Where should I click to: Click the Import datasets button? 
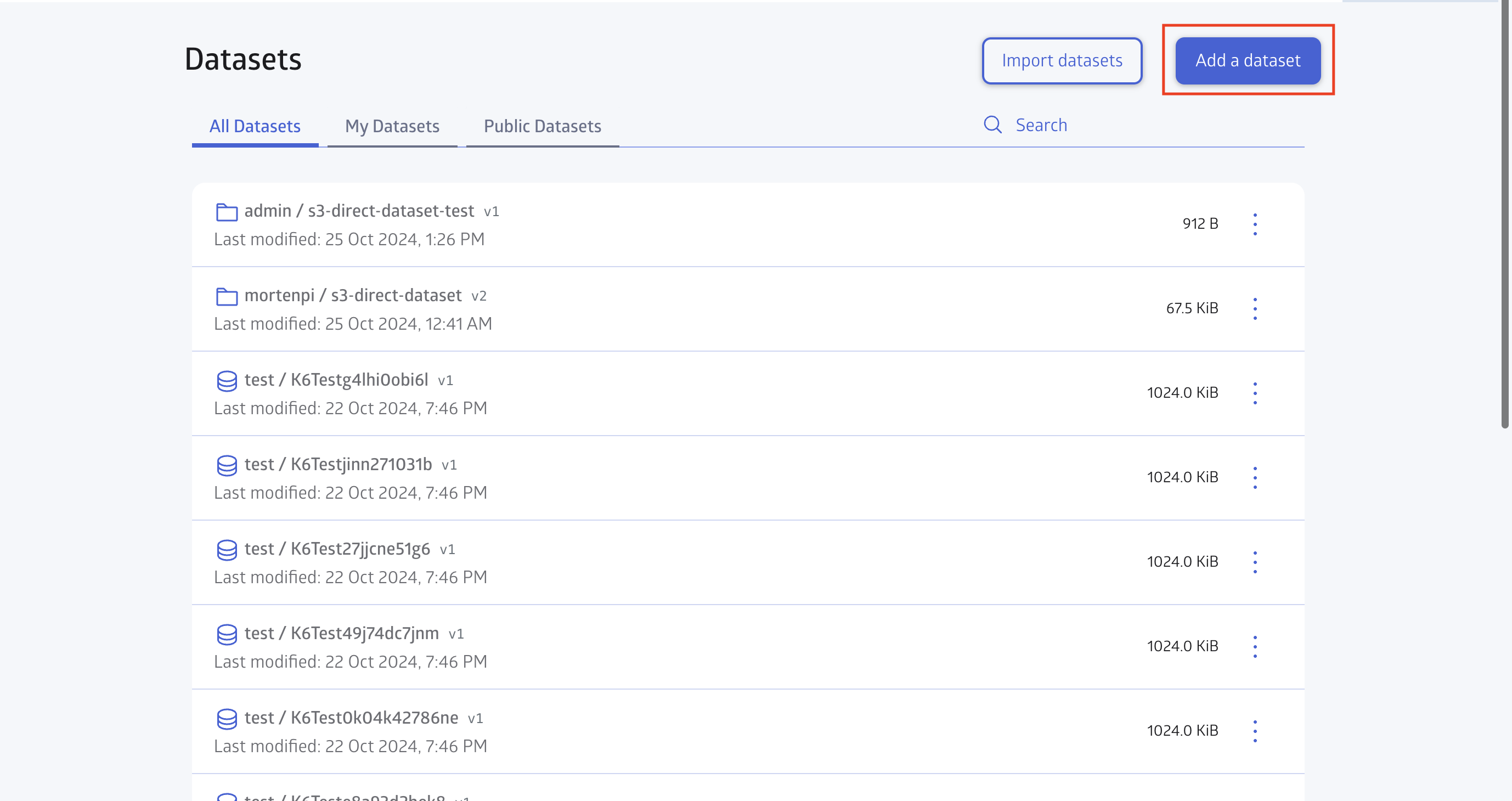[1062, 60]
